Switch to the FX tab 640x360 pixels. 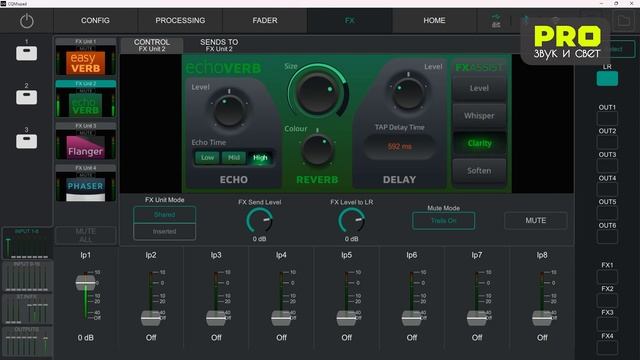pos(350,20)
